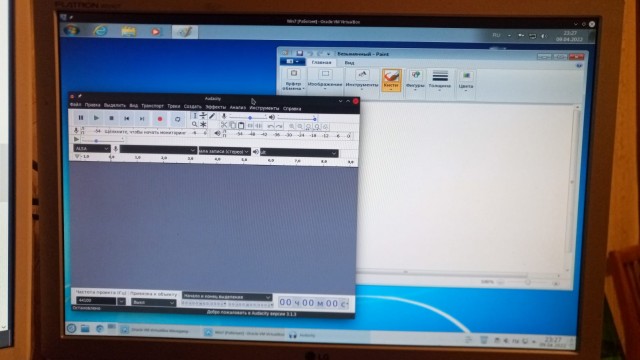The image size is (640, 360).
Task: Click the Redo arrow in Audacity
Action: (279, 127)
